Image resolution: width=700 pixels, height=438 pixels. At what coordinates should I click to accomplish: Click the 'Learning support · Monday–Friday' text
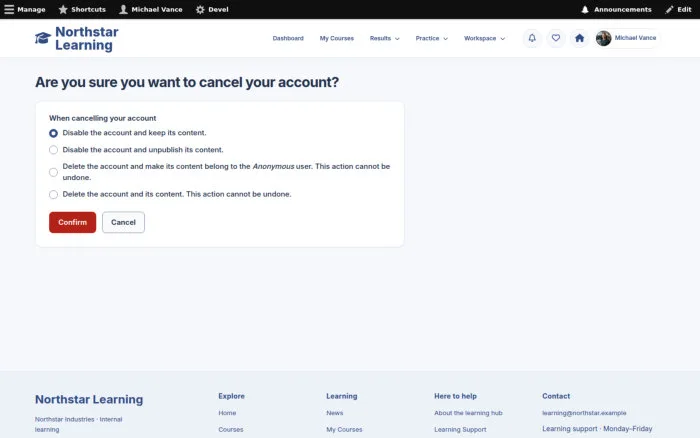(597, 429)
